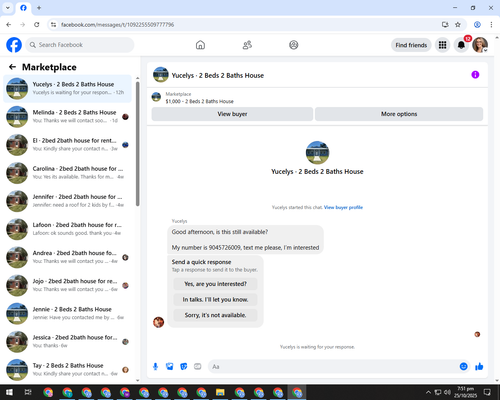This screenshot has height=400, width=500.
Task: Go to the Home feed icon
Action: pos(200,45)
